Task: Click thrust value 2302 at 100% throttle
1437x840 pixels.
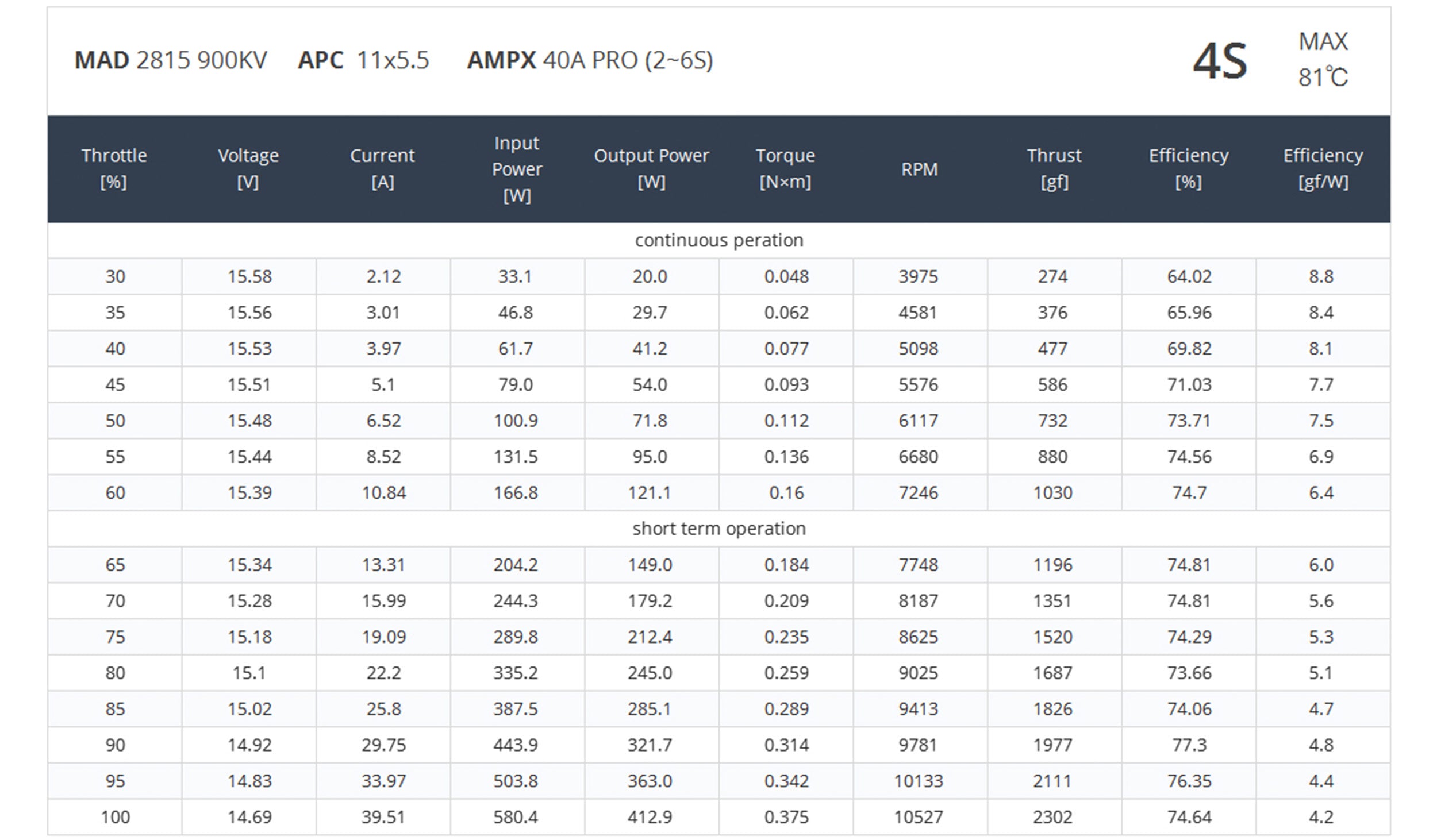Action: tap(1052, 817)
